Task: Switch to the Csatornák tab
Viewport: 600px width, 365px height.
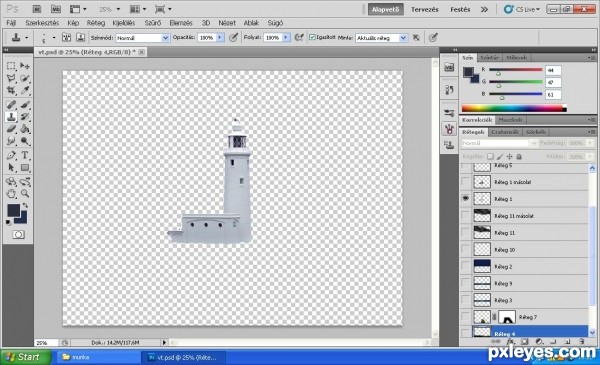Action: click(505, 132)
